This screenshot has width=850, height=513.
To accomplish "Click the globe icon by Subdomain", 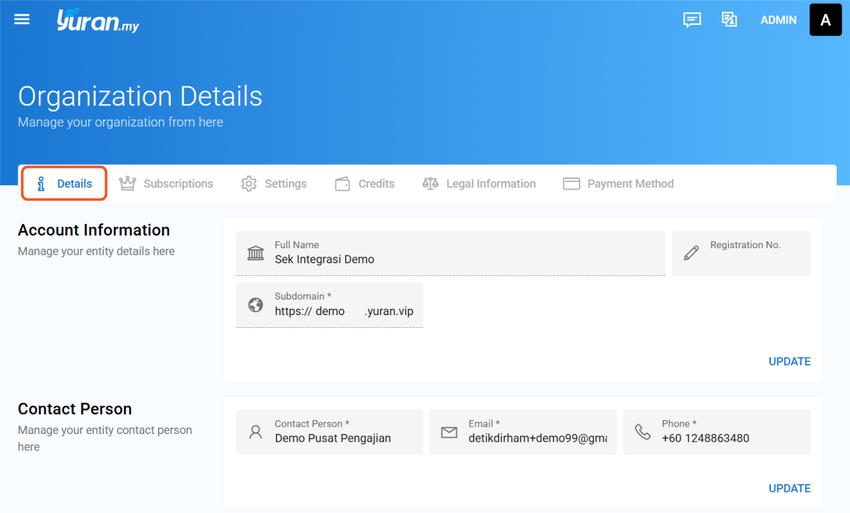I will click(x=255, y=305).
